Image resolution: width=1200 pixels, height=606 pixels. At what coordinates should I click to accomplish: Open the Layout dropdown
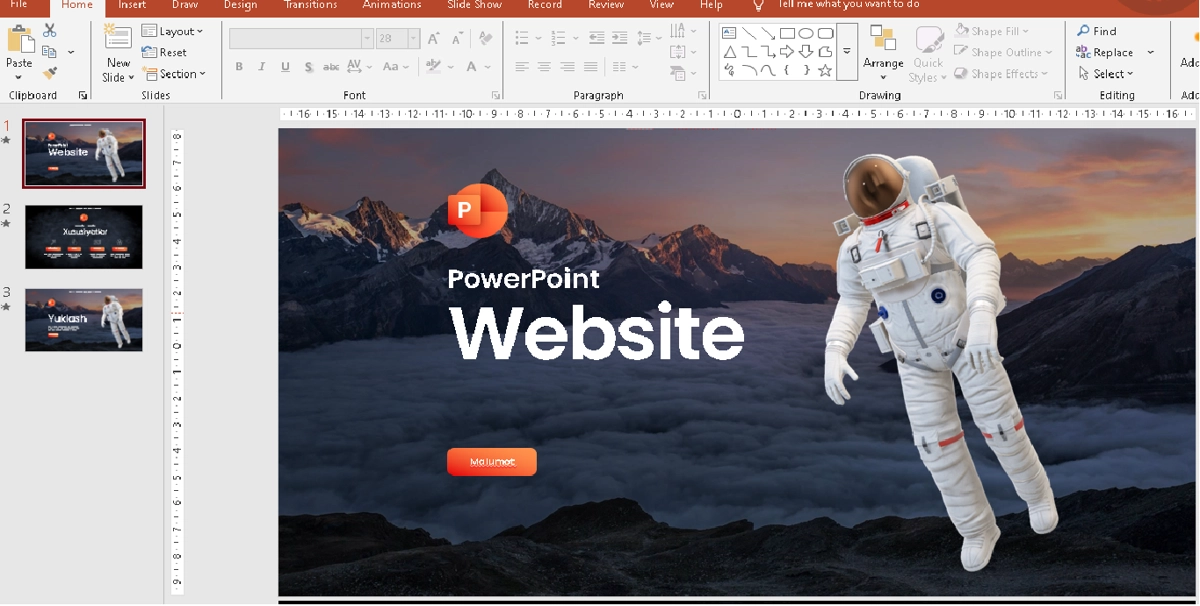click(x=173, y=31)
